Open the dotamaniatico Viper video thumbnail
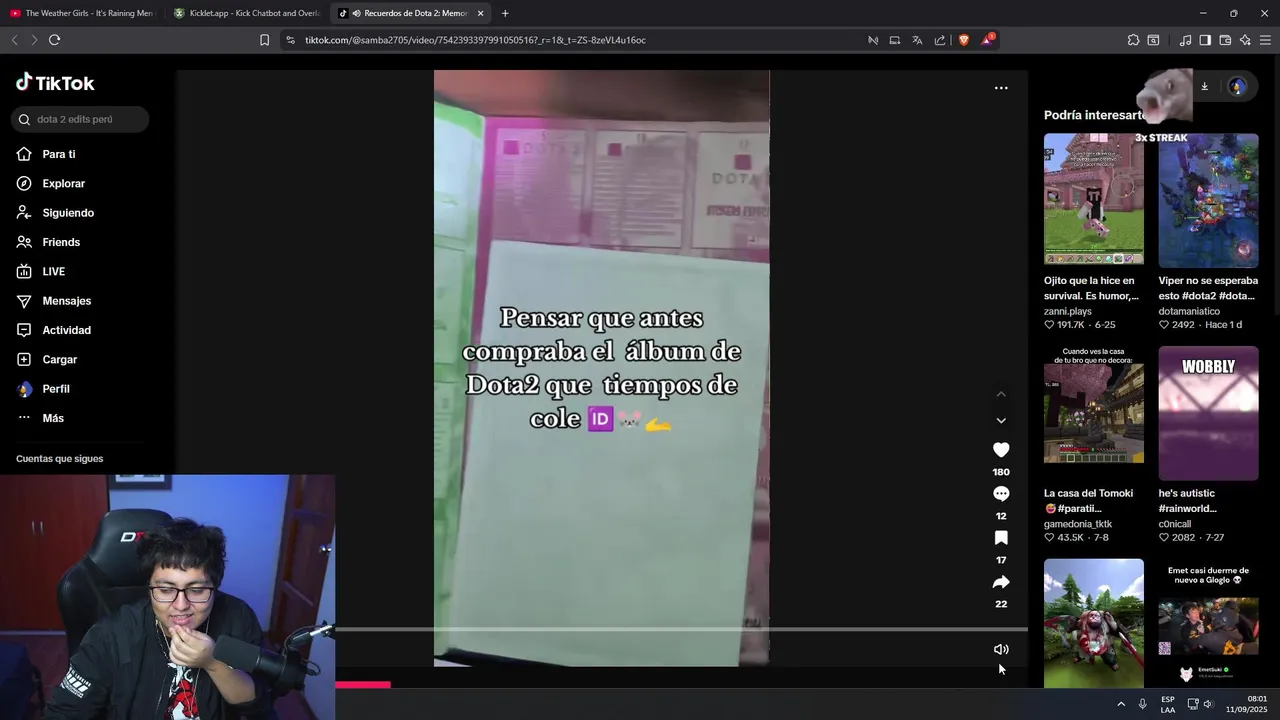This screenshot has width=1280, height=720. (1208, 200)
